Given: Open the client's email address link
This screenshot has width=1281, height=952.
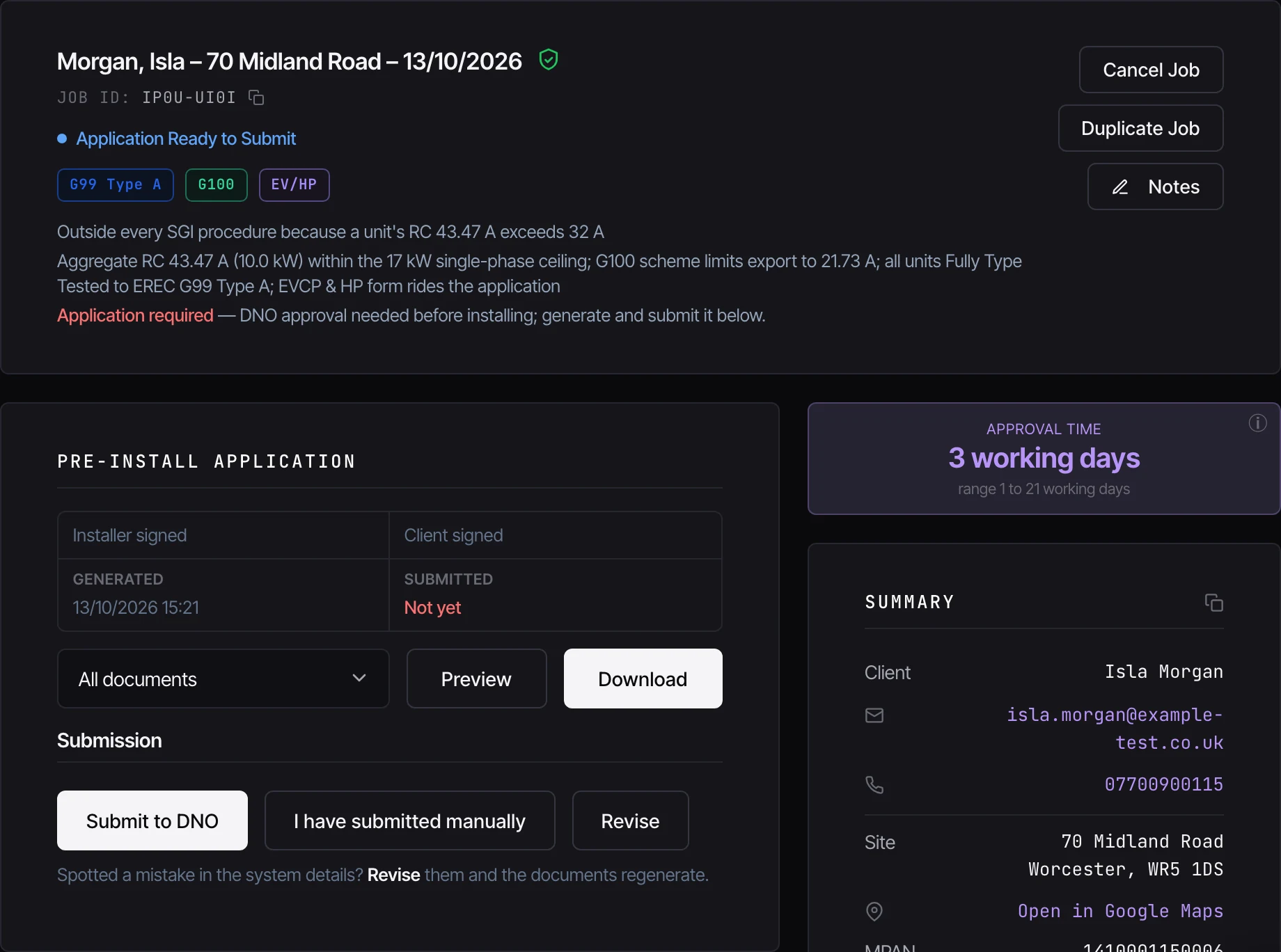Looking at the screenshot, I should point(1115,729).
